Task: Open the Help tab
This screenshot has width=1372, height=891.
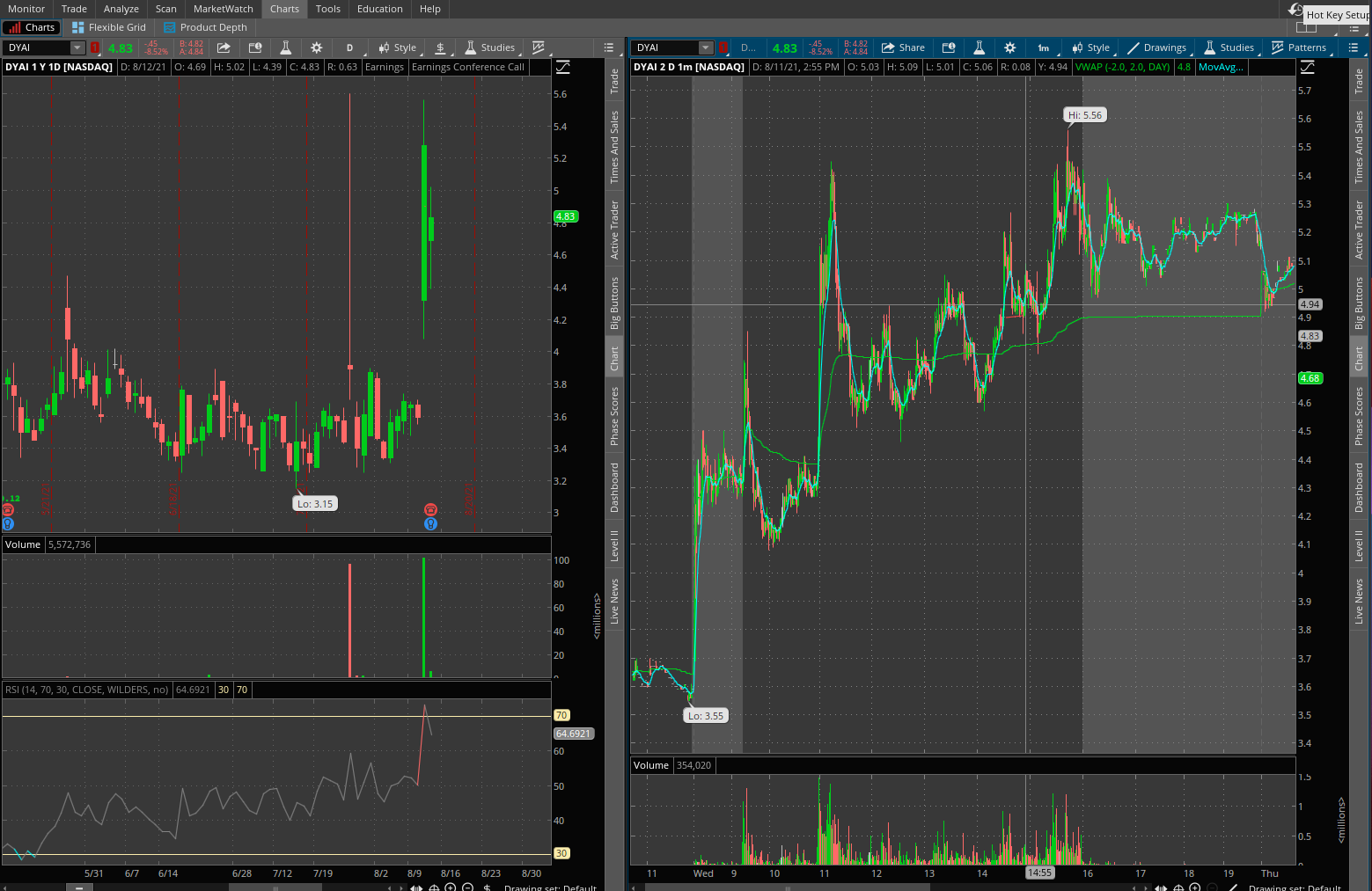Action: coord(430,9)
